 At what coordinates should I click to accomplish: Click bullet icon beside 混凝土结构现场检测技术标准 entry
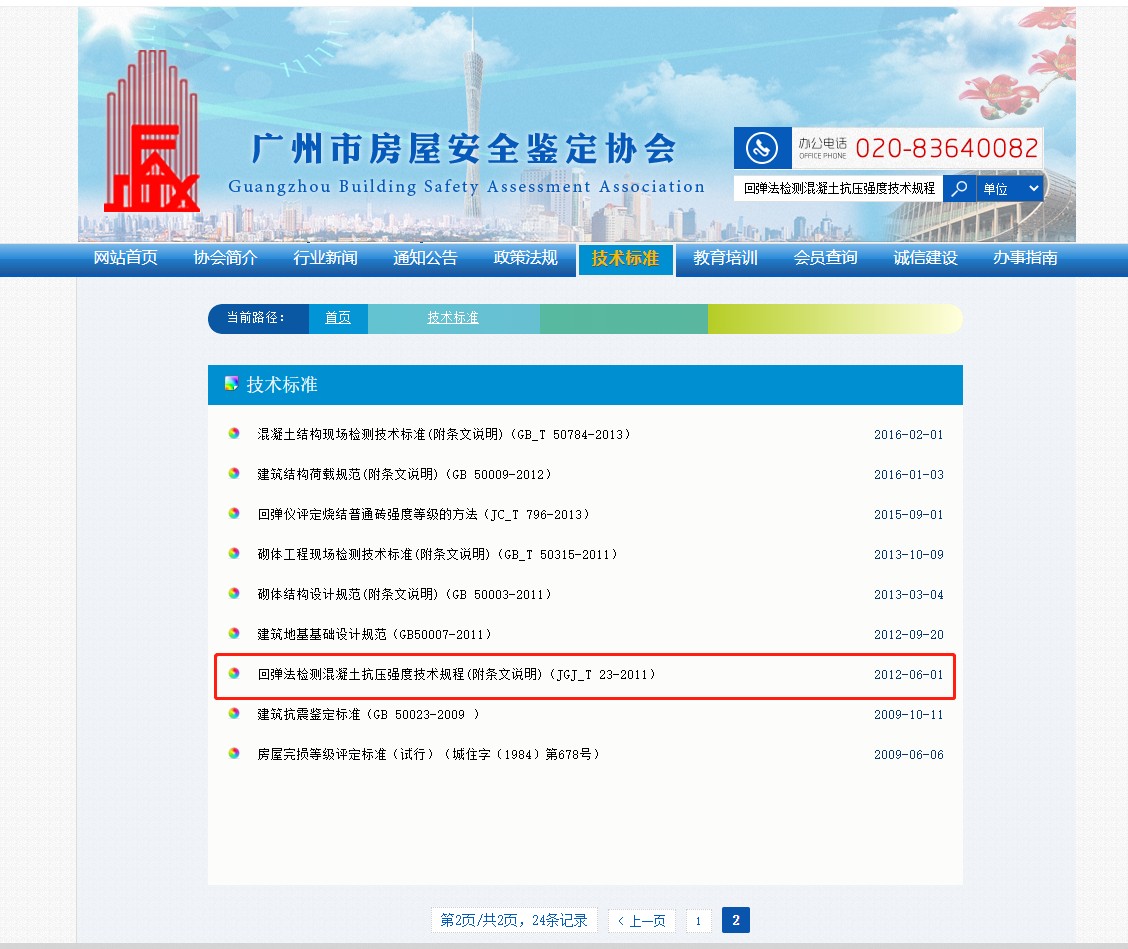pos(232,434)
